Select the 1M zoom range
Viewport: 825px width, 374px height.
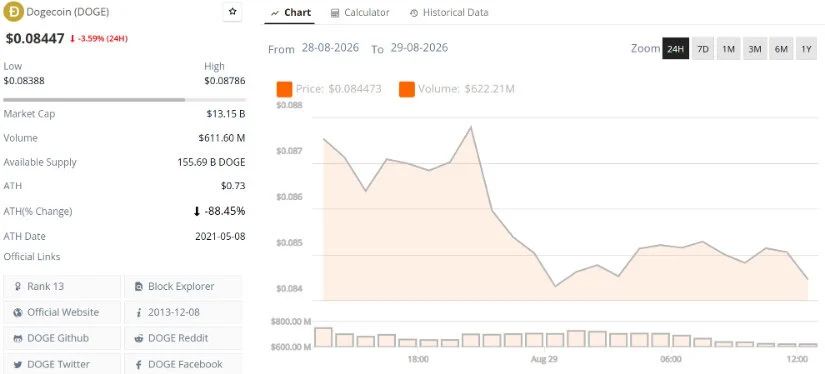(728, 49)
